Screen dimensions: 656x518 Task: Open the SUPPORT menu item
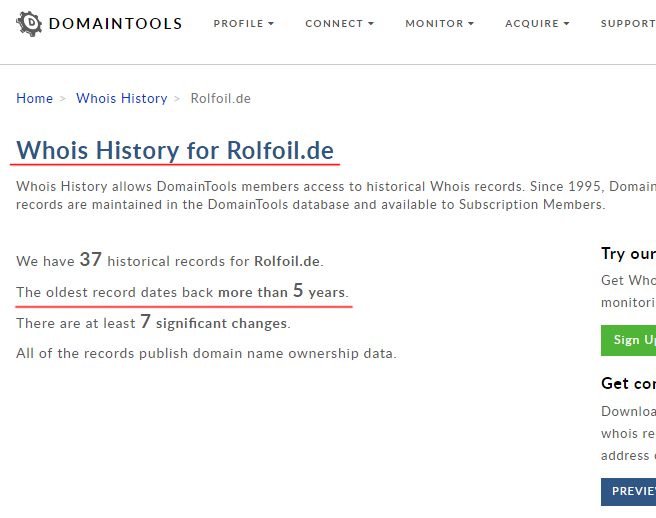click(x=628, y=23)
